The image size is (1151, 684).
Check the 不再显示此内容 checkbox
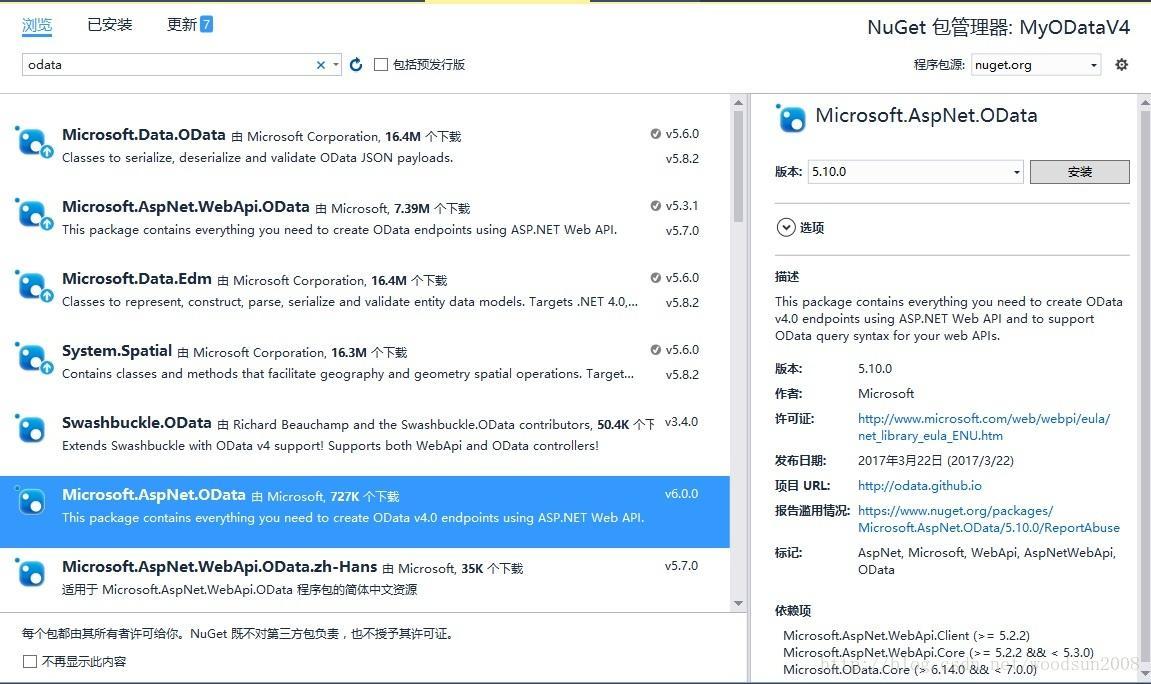click(x=30, y=661)
